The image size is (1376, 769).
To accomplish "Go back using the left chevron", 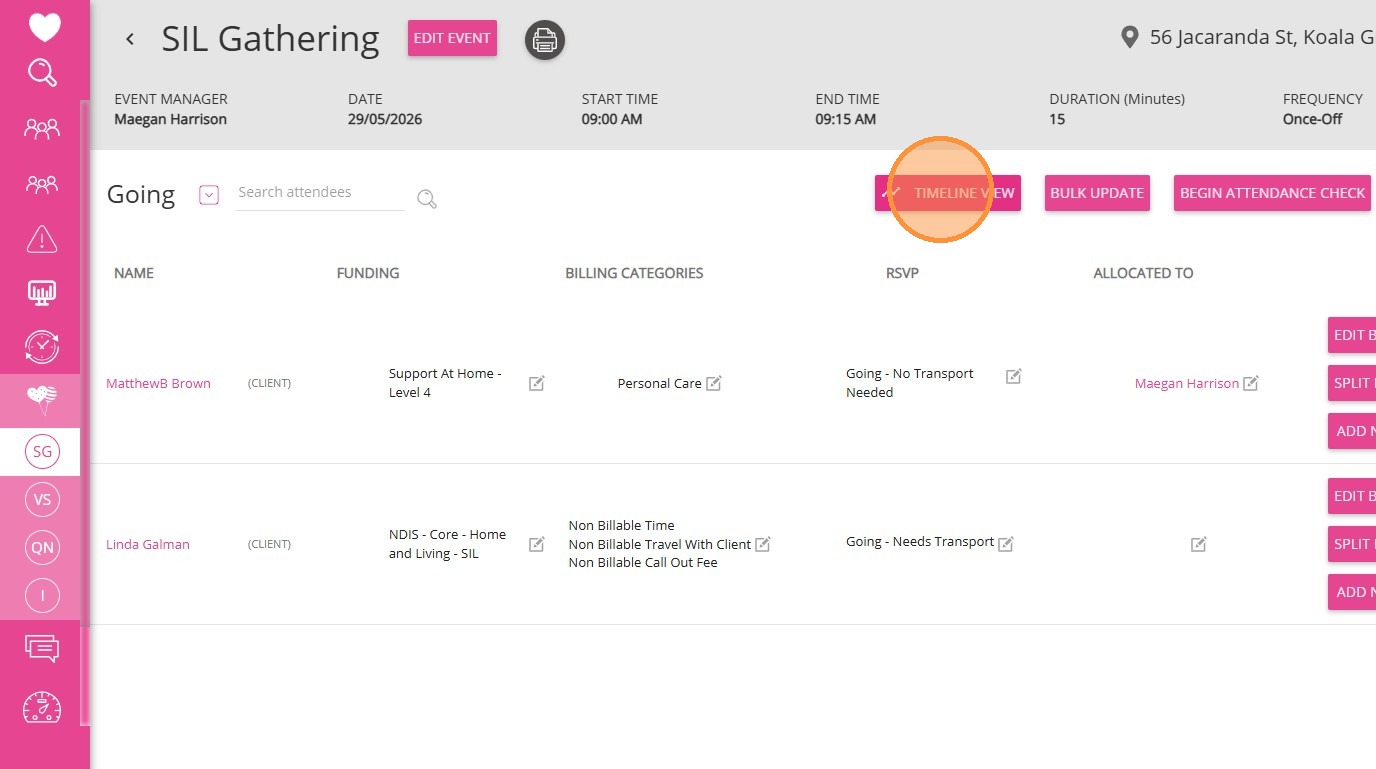I will click(130, 39).
